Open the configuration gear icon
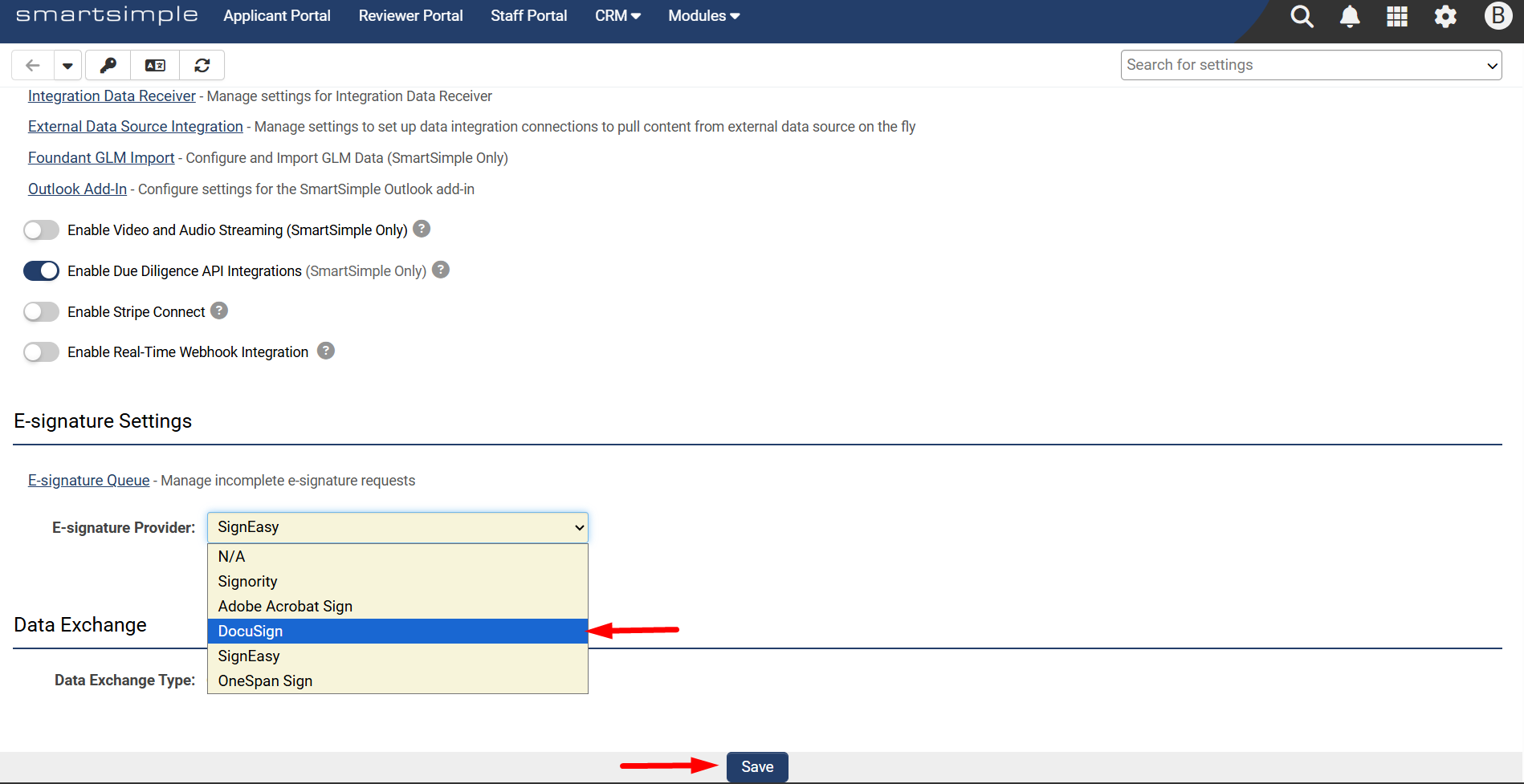Viewport: 1524px width, 784px height. click(x=1445, y=16)
